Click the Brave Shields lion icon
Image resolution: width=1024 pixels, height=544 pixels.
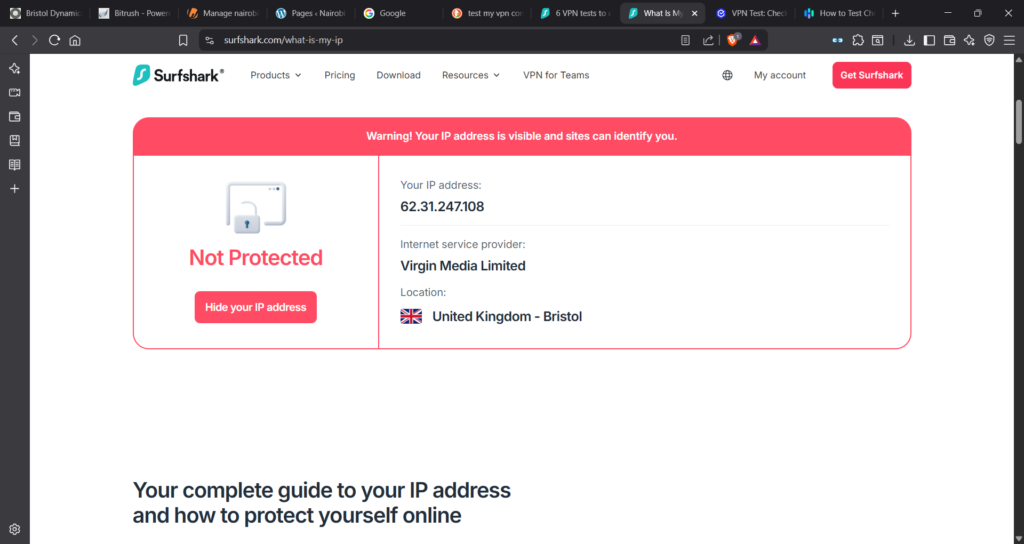733,40
